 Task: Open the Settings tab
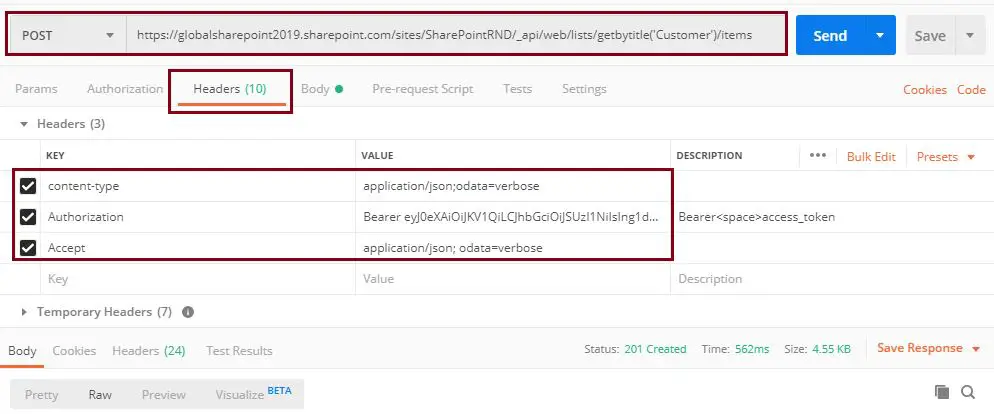coord(584,89)
